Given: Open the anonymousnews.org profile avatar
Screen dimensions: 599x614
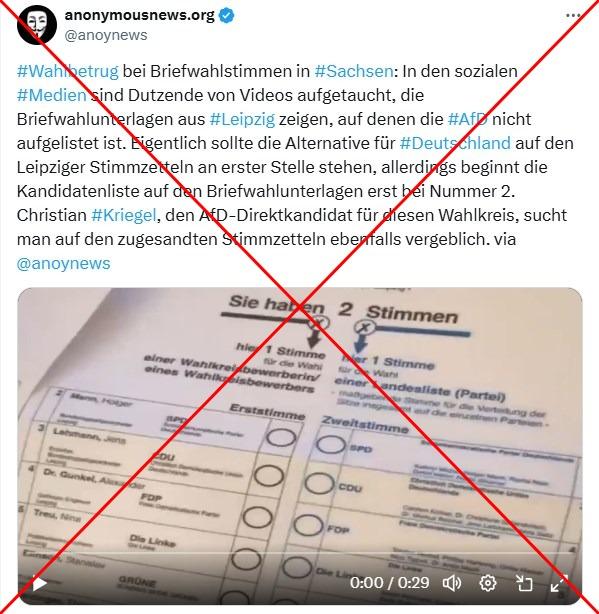Looking at the screenshot, I should click(37, 25).
